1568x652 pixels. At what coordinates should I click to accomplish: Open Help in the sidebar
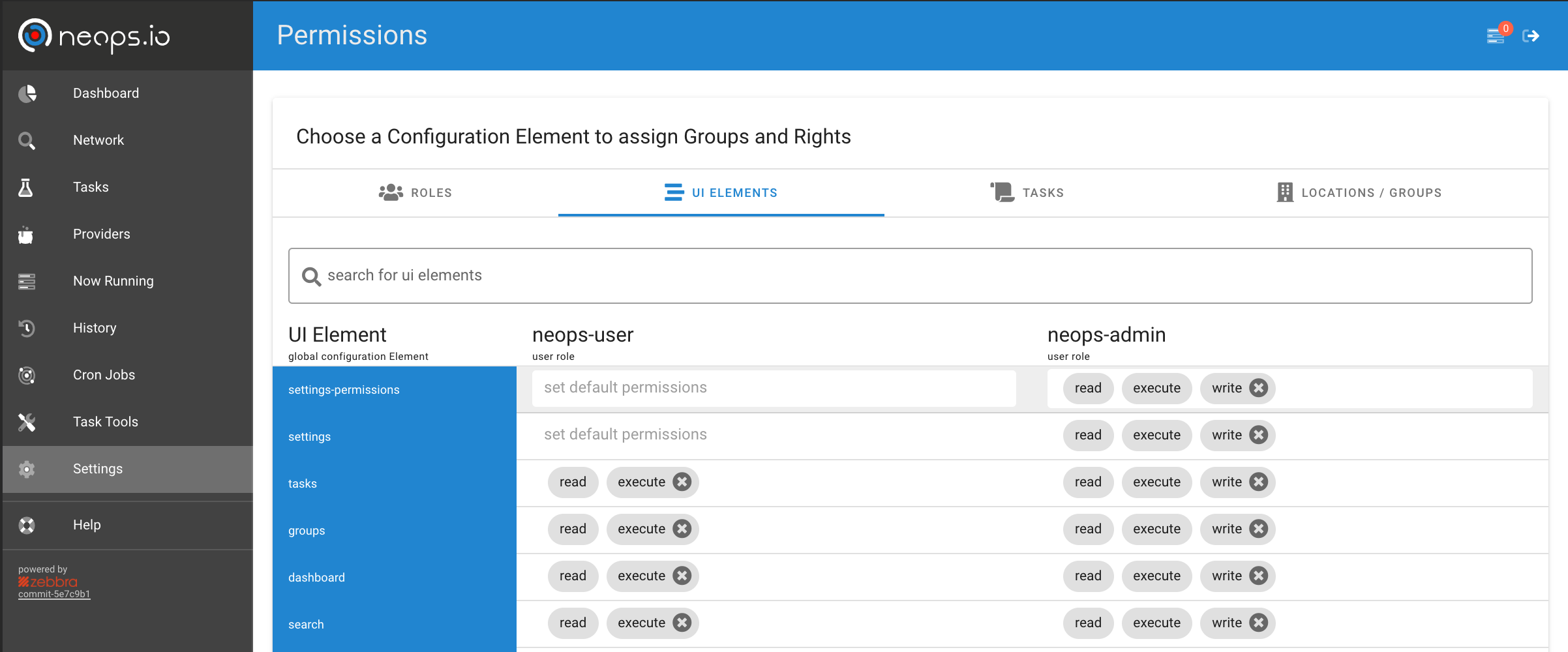pyautogui.click(x=127, y=526)
